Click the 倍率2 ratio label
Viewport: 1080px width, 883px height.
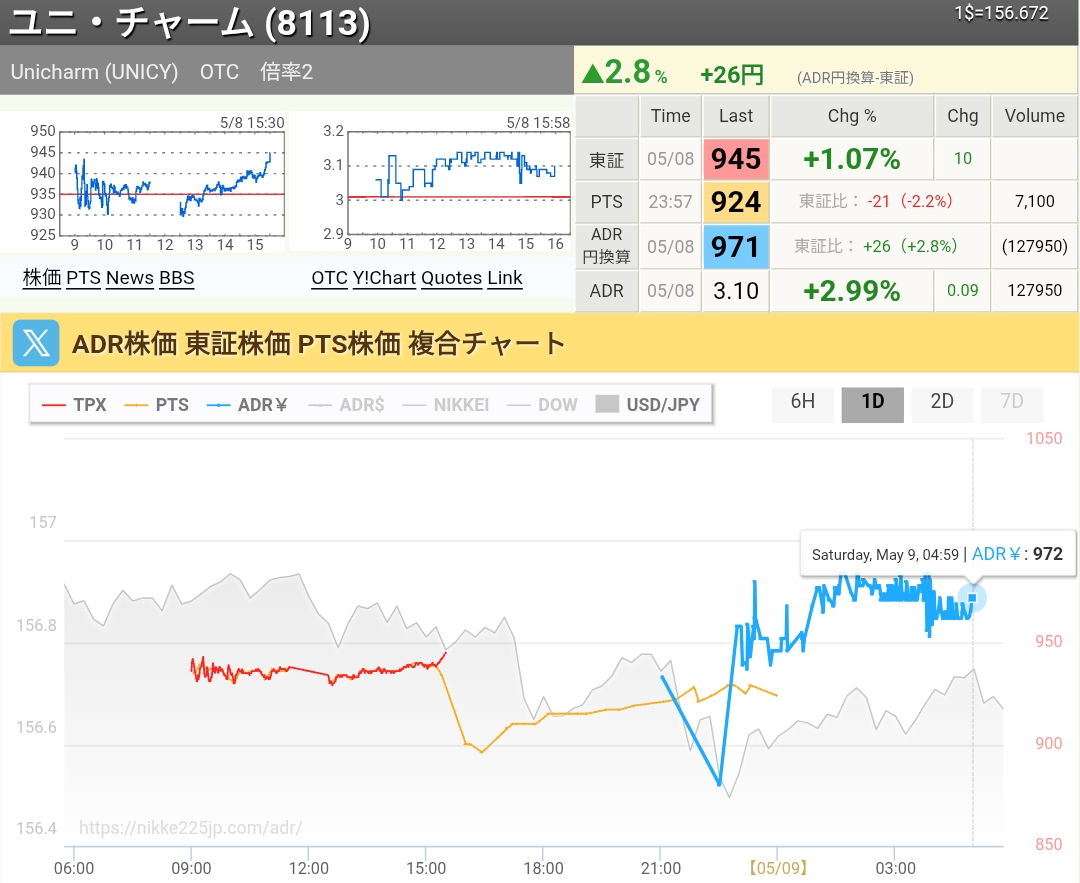[x=287, y=72]
